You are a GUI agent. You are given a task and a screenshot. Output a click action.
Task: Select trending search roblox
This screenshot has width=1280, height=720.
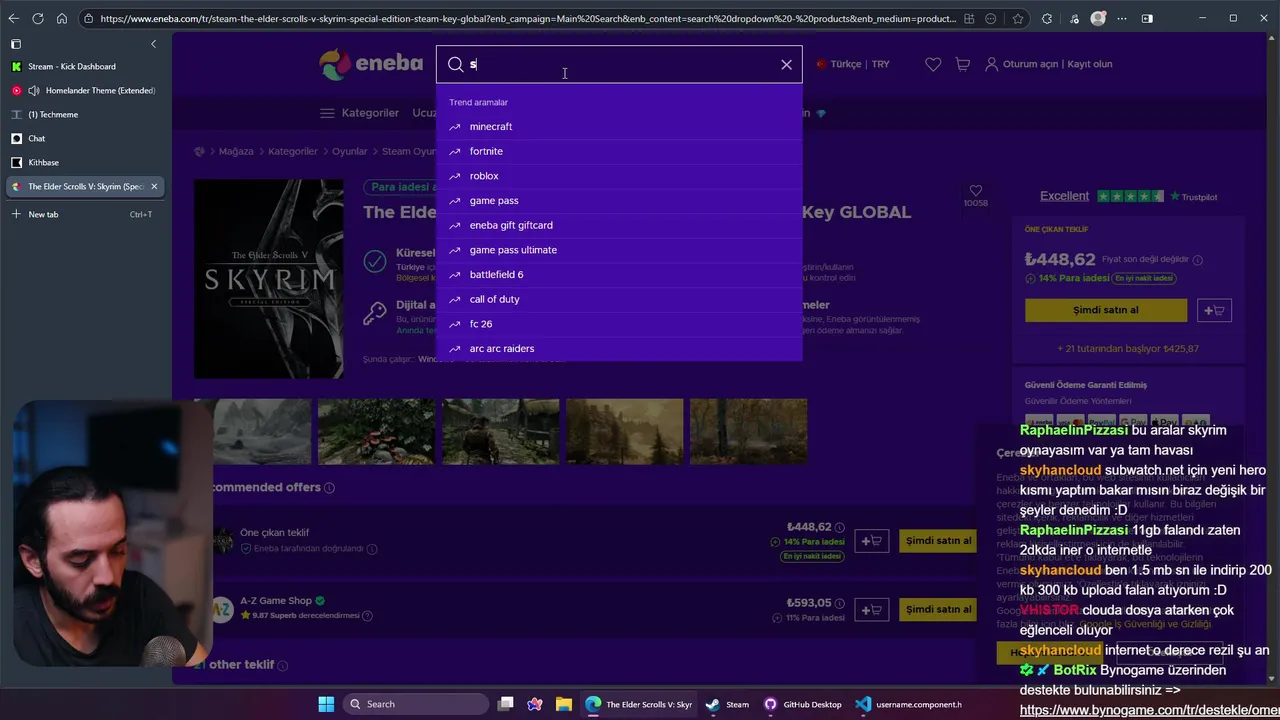619,176
